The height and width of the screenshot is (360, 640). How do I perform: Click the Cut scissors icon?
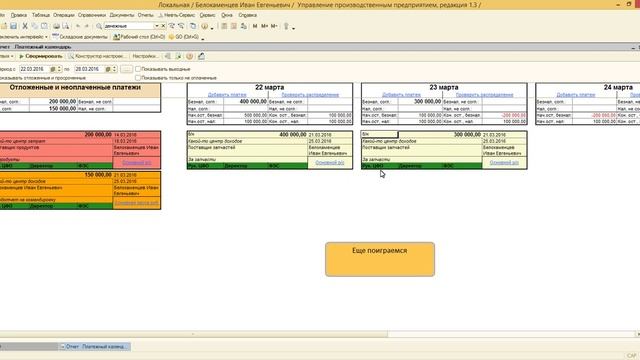coord(25,26)
